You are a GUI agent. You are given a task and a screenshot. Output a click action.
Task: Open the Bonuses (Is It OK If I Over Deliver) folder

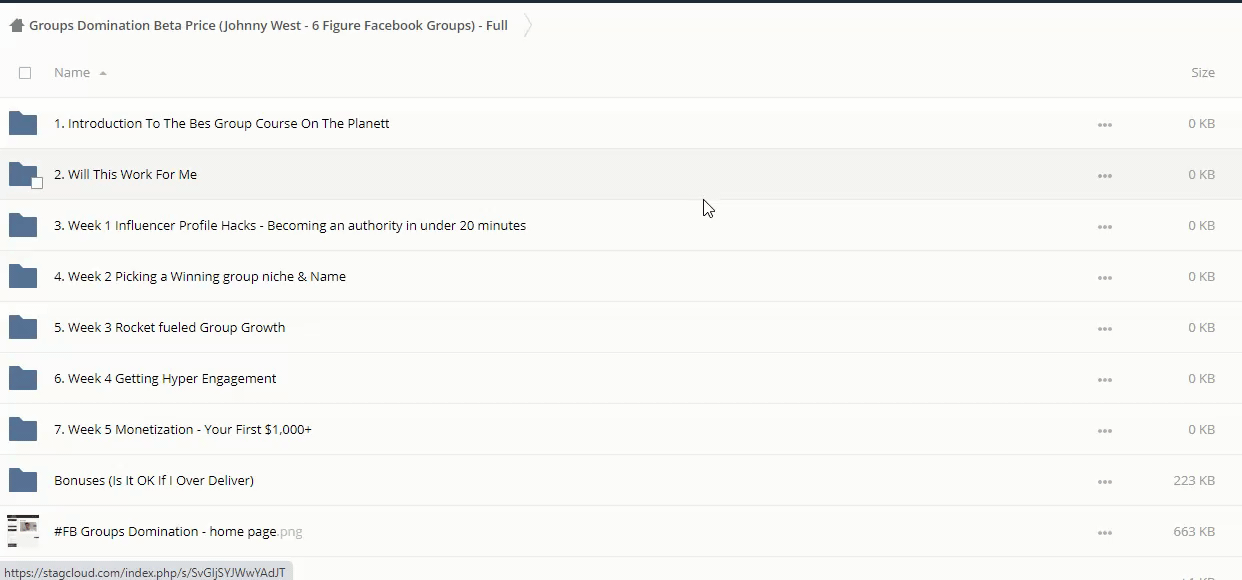154,481
